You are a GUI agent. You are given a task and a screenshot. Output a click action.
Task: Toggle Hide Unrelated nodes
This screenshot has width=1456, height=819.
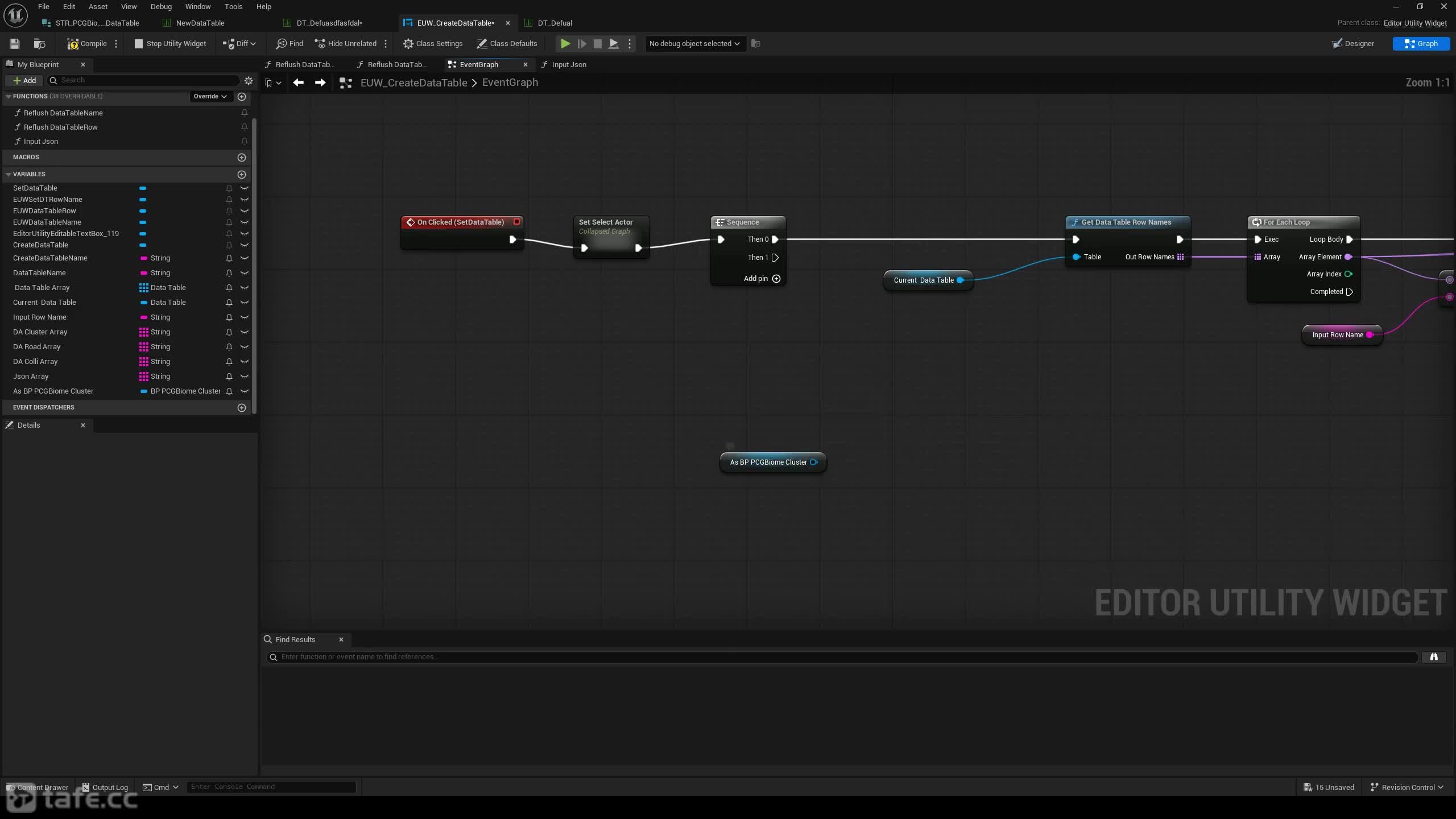click(346, 44)
